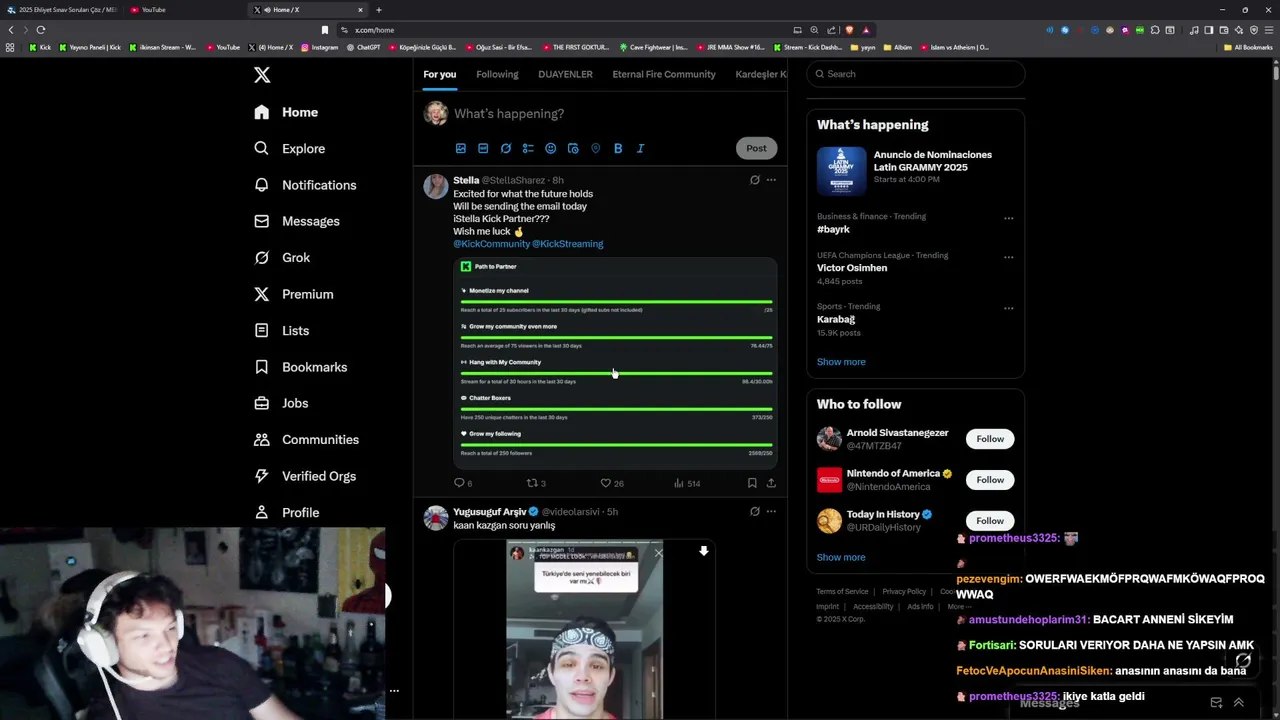Open Verified Orgs from the sidebar
The height and width of the screenshot is (720, 1280).
coord(305,476)
